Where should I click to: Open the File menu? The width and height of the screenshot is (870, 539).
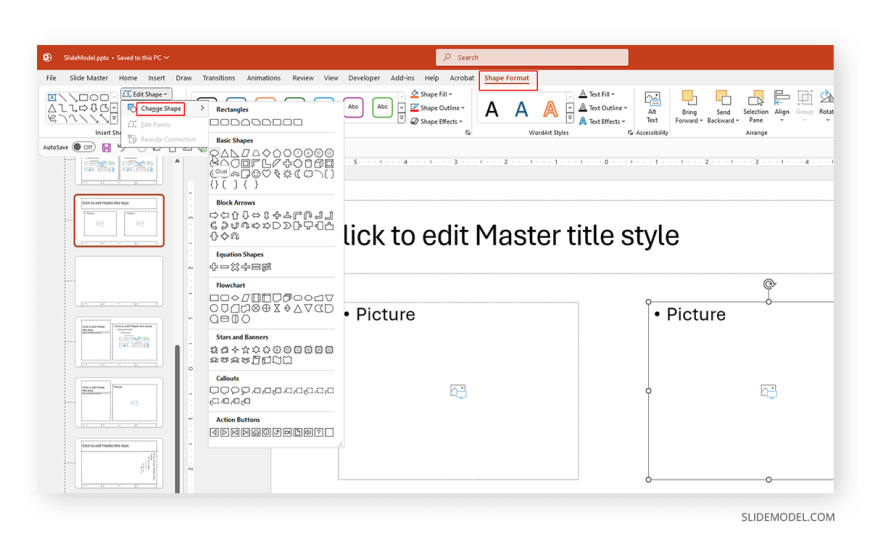pos(51,78)
